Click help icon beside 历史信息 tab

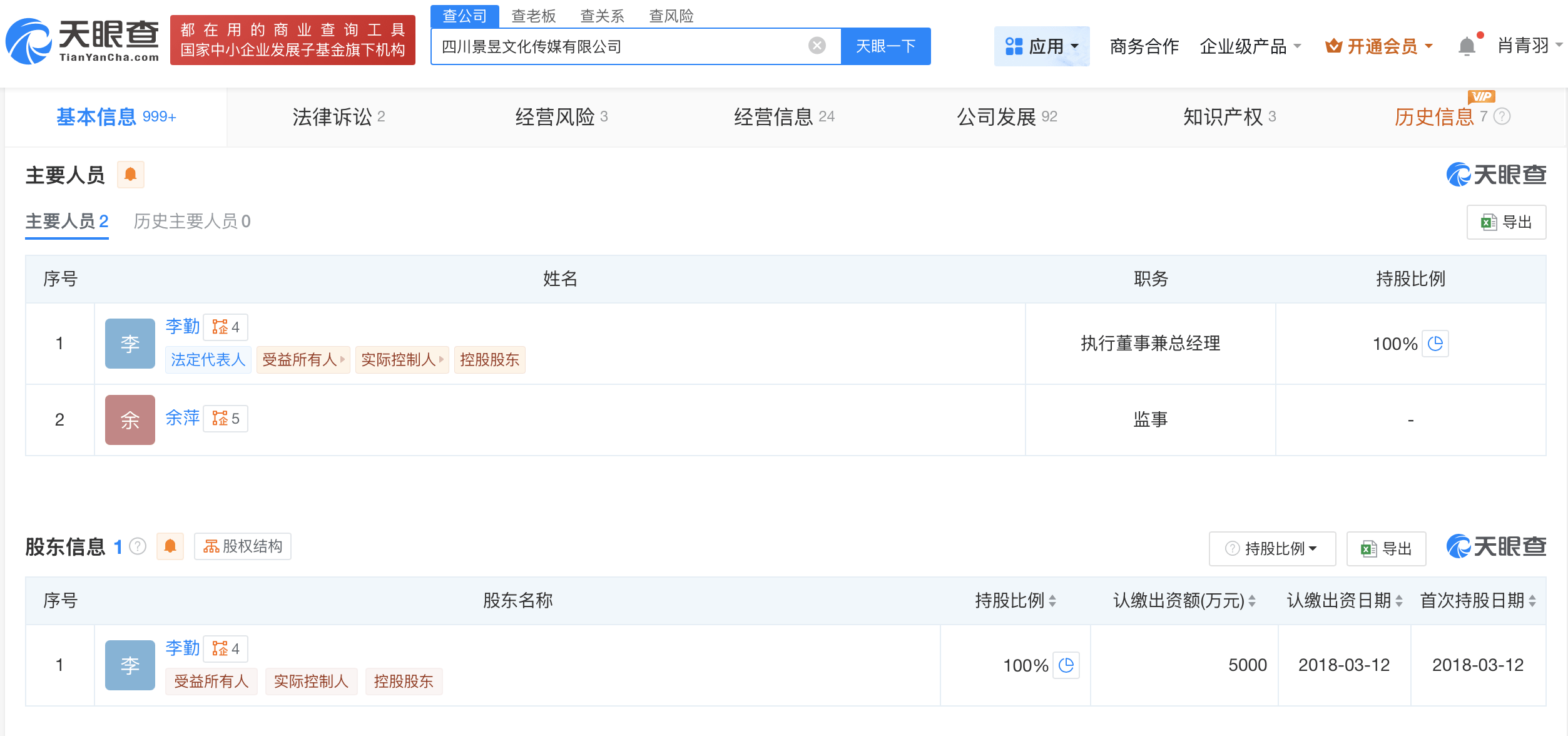tap(1502, 116)
